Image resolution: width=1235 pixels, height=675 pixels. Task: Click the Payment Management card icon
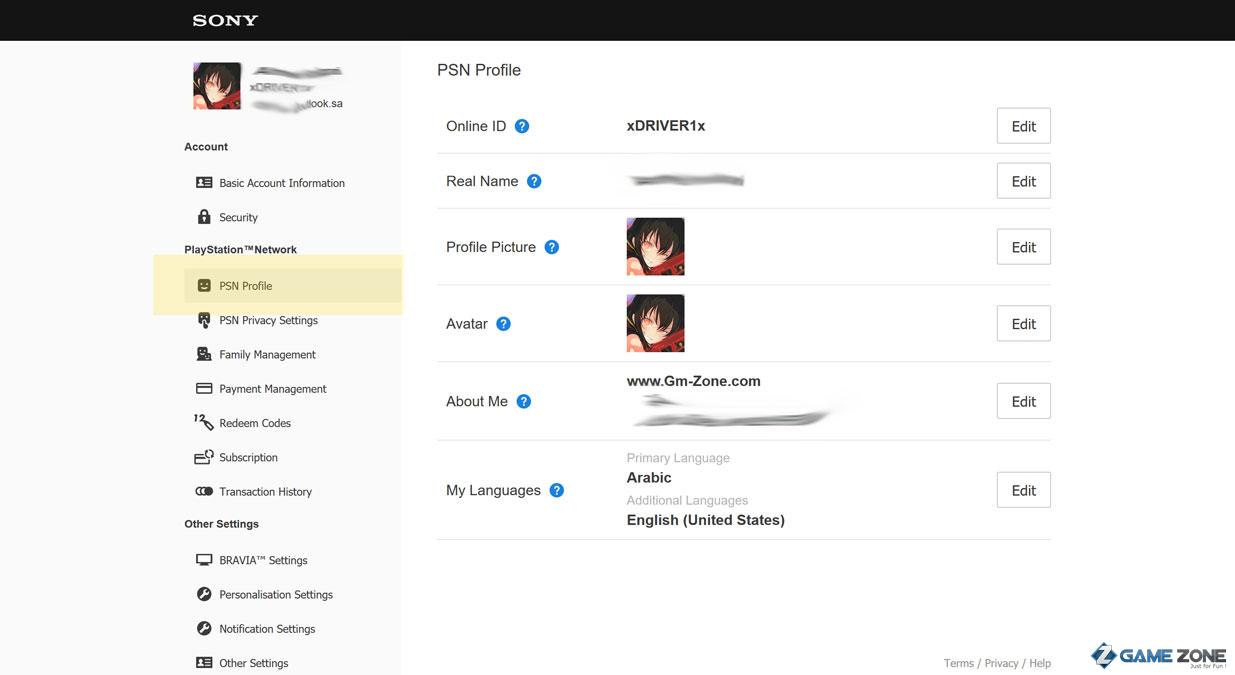coord(204,389)
